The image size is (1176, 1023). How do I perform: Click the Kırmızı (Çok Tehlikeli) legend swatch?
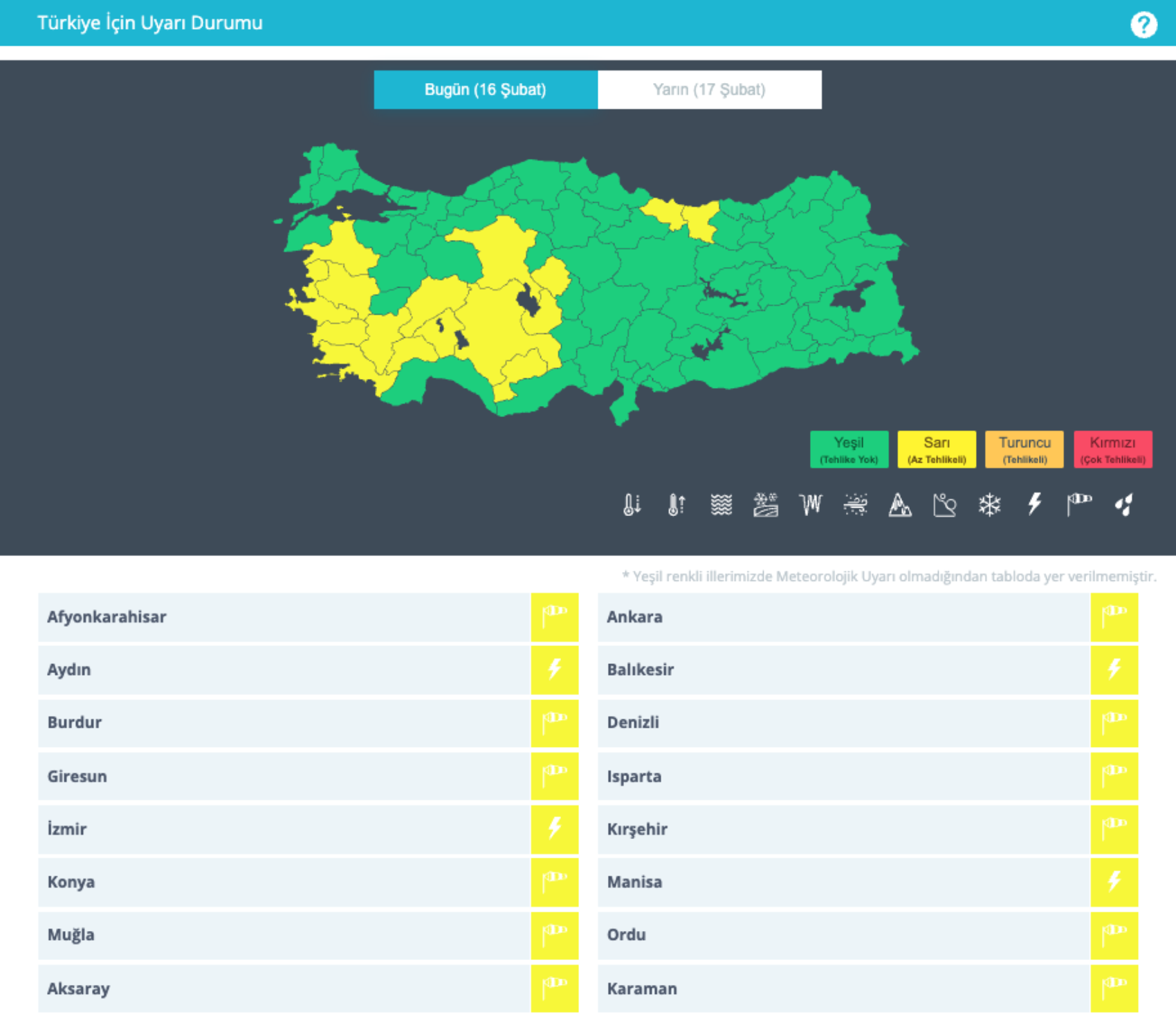(x=1112, y=450)
